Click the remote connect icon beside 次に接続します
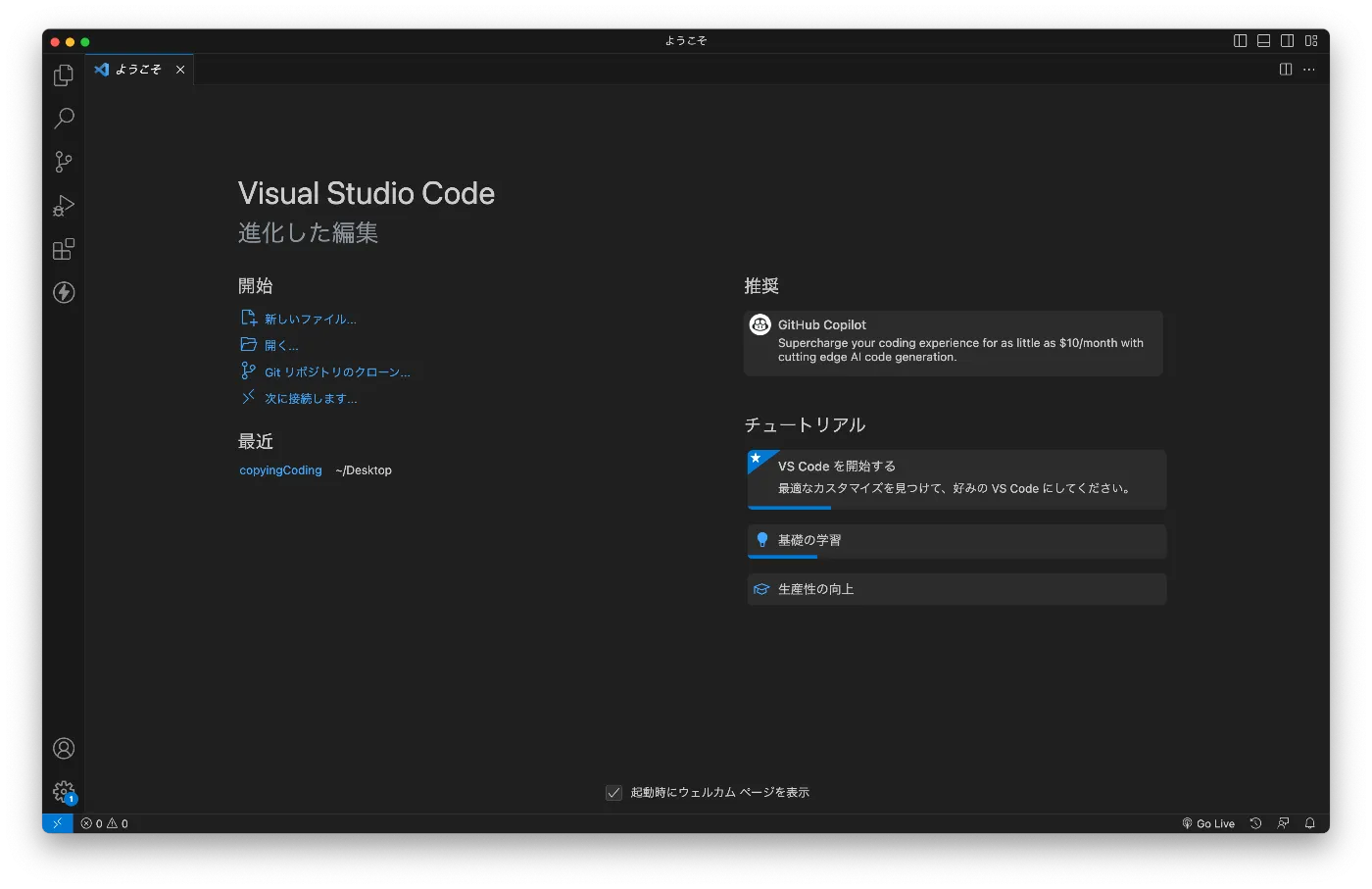This screenshot has width=1372, height=889. point(249,397)
